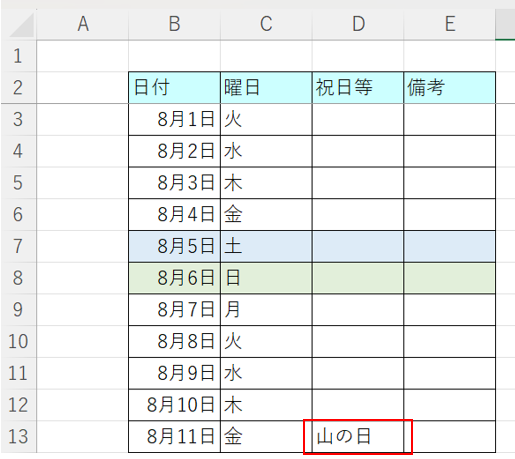Click the 土 weekday cell
Screen dimensions: 515x459
coord(266,246)
